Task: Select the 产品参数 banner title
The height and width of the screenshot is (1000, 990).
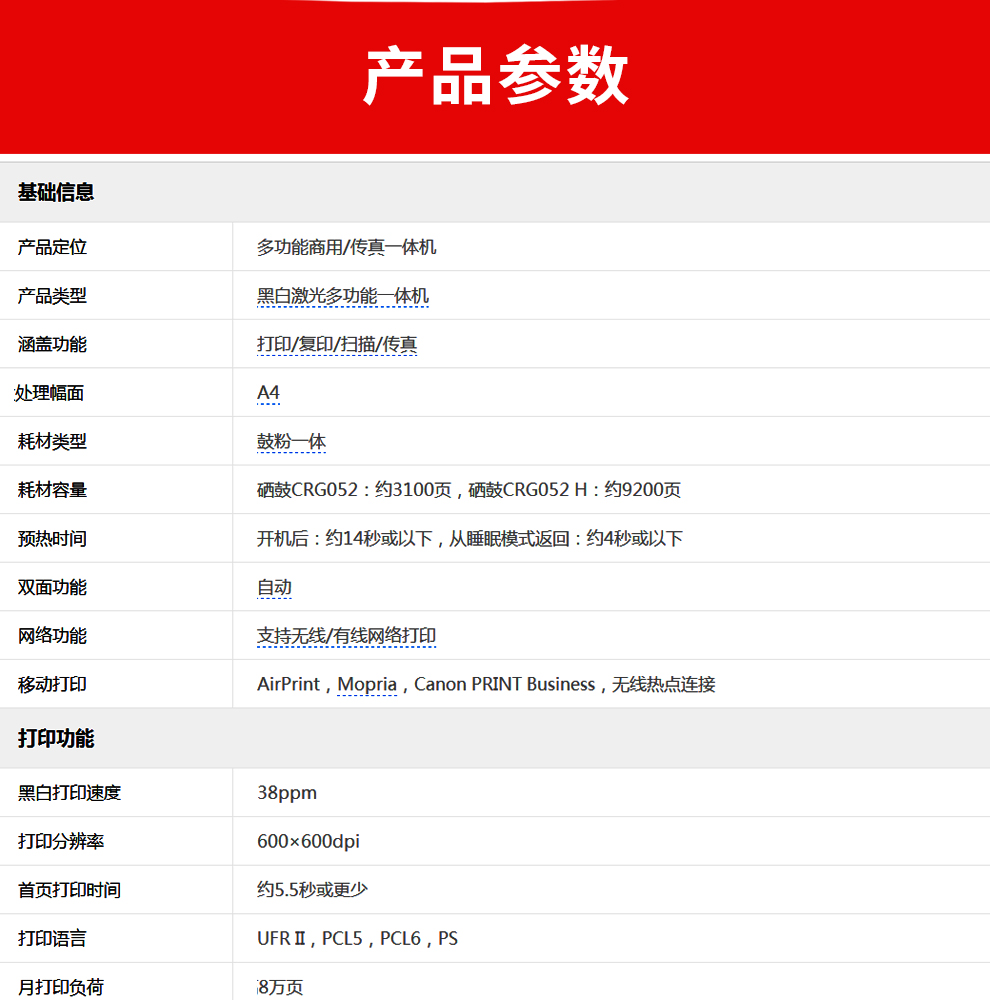Action: [495, 76]
